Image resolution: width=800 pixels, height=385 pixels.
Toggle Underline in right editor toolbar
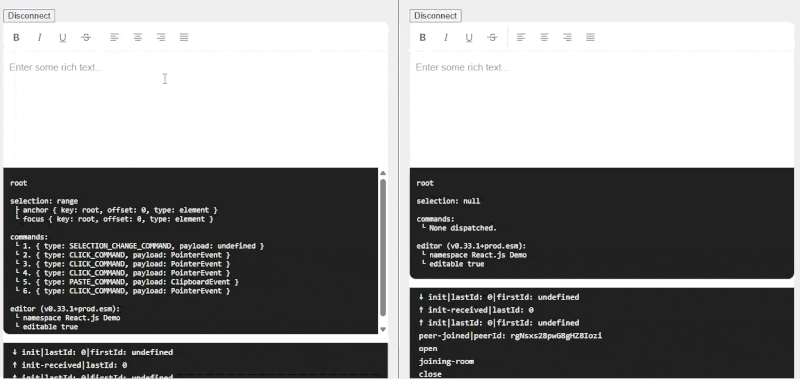(469, 37)
